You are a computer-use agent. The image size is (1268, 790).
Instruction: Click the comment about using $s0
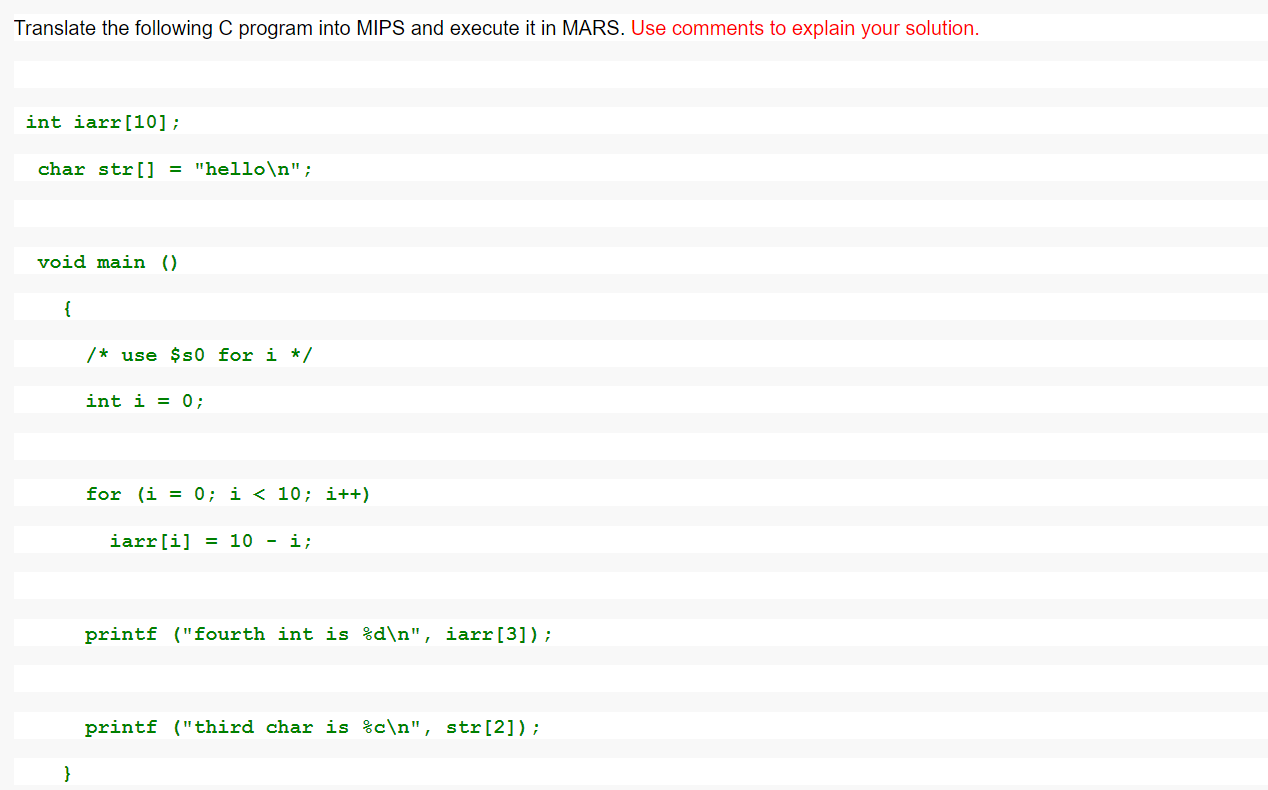click(x=200, y=354)
